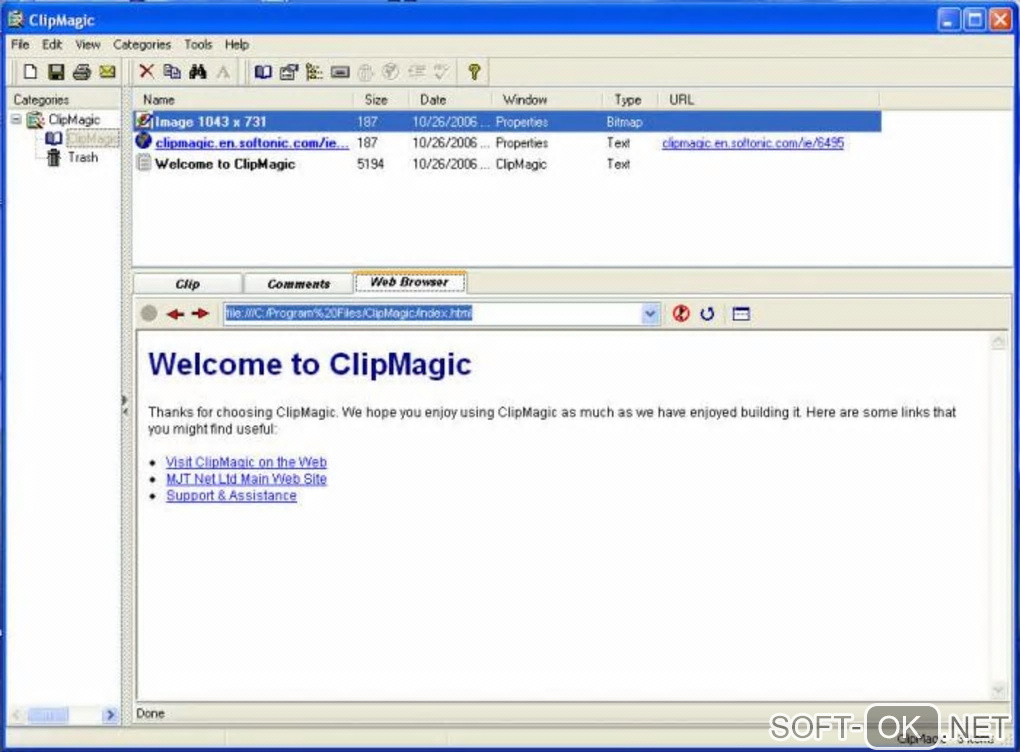Click the greyed-out globe toolbar icon
Image resolution: width=1020 pixels, height=752 pixels.
click(x=390, y=72)
